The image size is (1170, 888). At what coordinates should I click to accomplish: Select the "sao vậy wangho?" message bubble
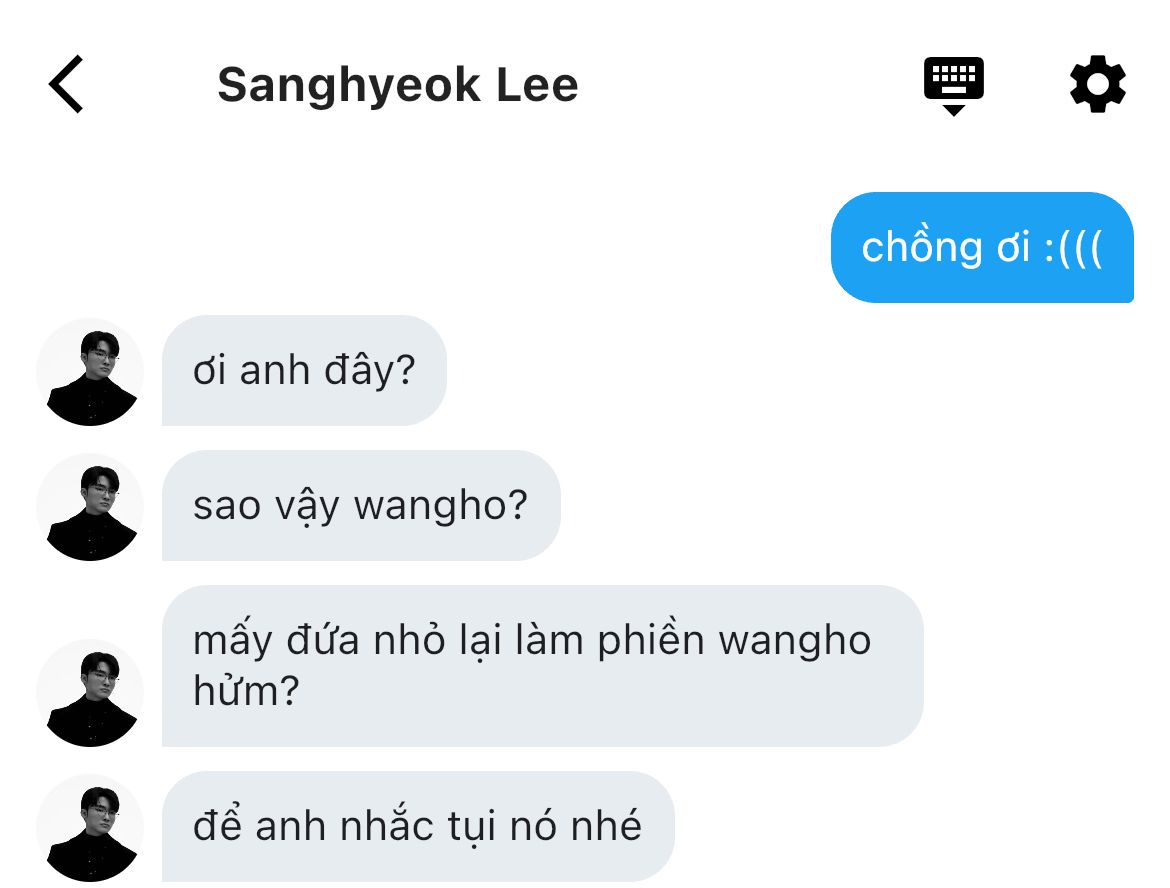[x=361, y=506]
